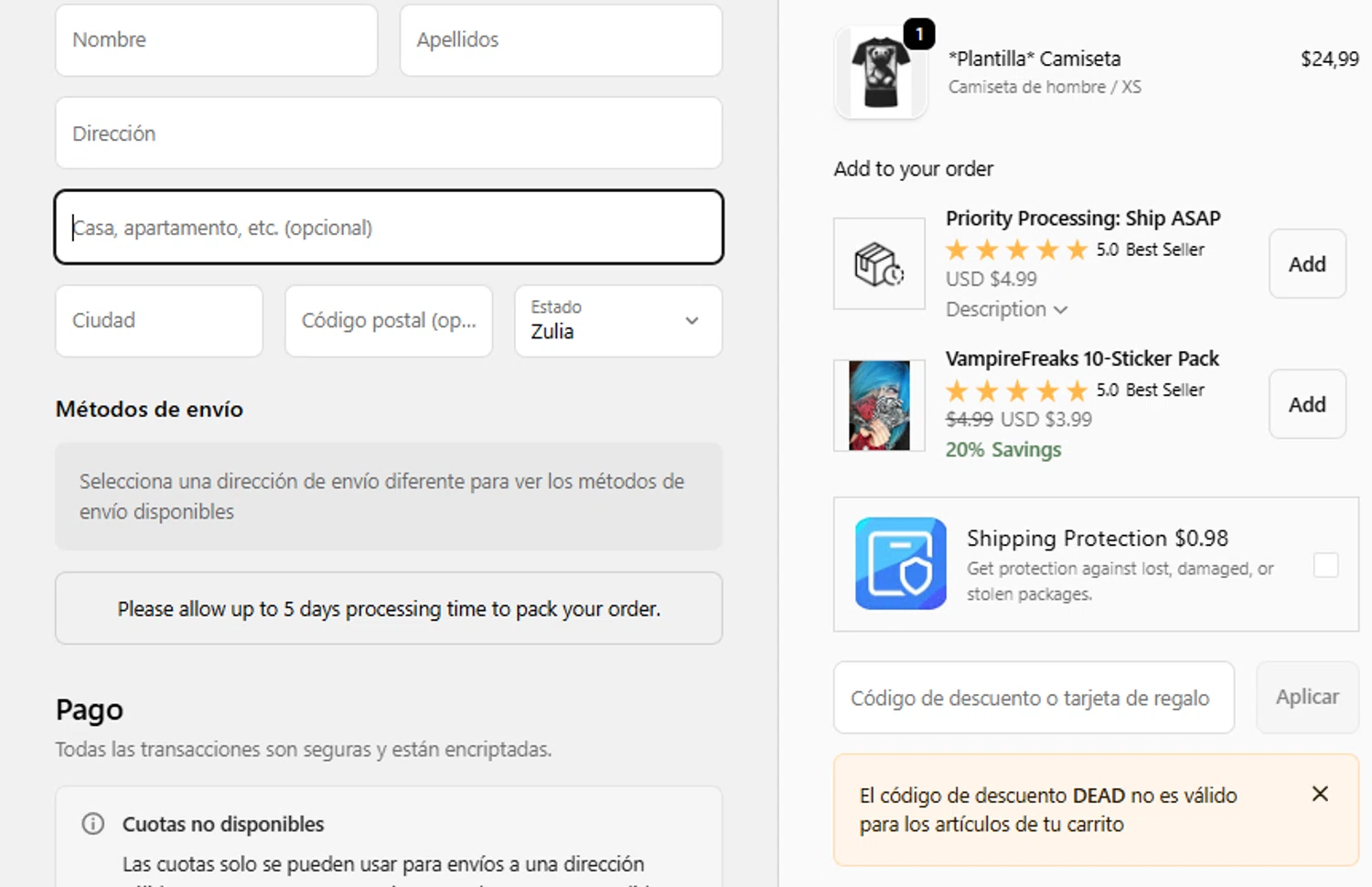Enable the Shipping Protection checkbox

[x=1325, y=565]
